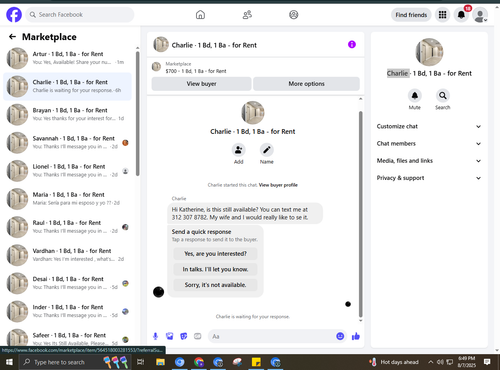
Task: Click the Name pencil icon
Action: [x=267, y=150]
